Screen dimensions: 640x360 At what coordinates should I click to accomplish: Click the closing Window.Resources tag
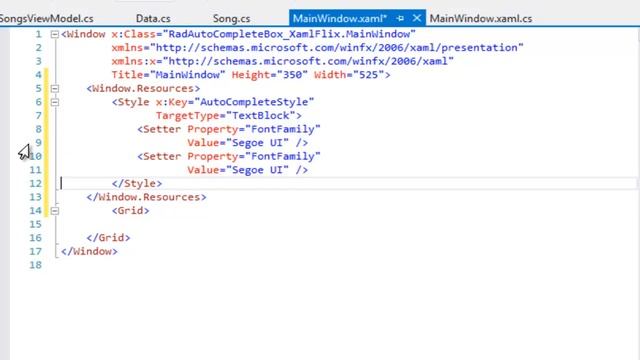point(147,197)
